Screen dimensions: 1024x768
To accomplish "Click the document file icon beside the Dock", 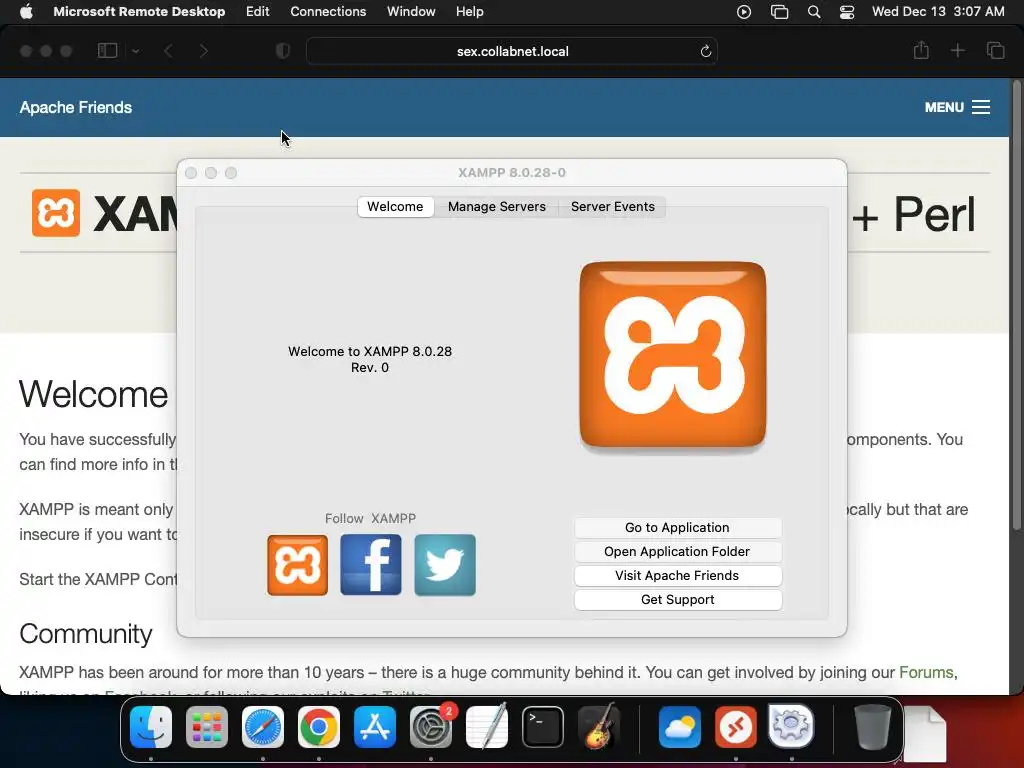I will (925, 733).
